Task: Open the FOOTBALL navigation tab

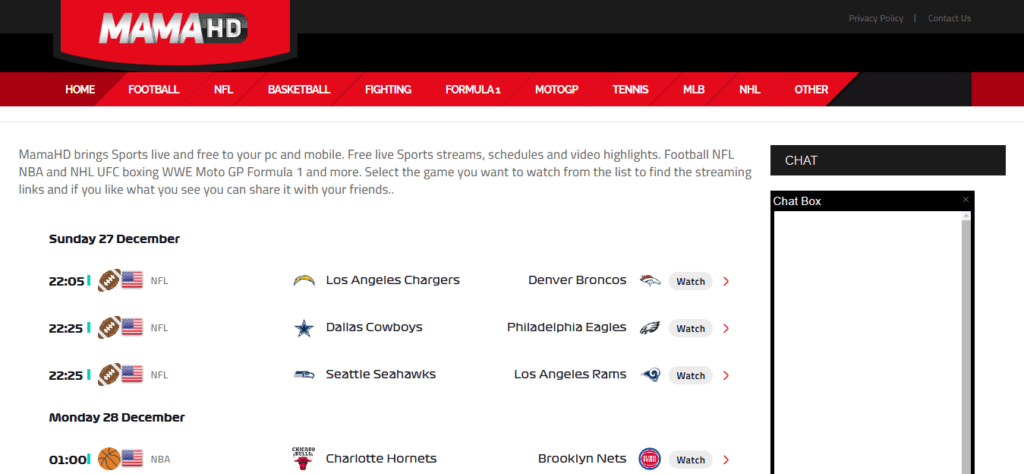Action: 153,89
